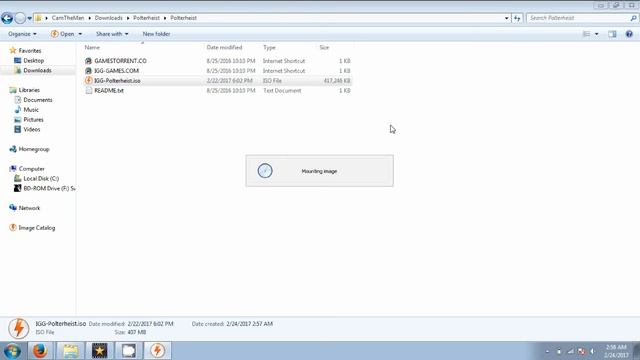
Task: Open Desktop in the navigation pane
Action: [33, 60]
